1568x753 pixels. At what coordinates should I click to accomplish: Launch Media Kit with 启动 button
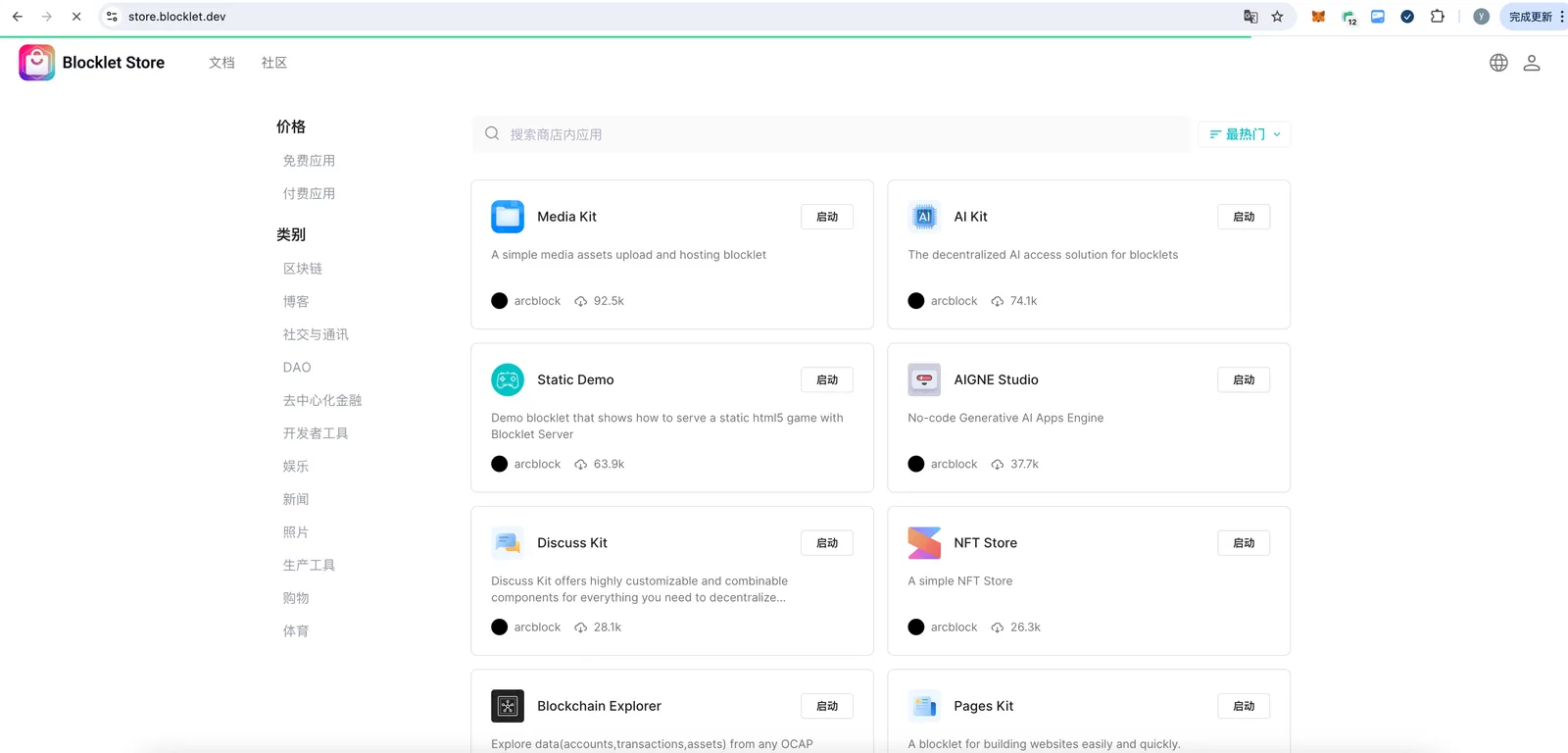827,217
